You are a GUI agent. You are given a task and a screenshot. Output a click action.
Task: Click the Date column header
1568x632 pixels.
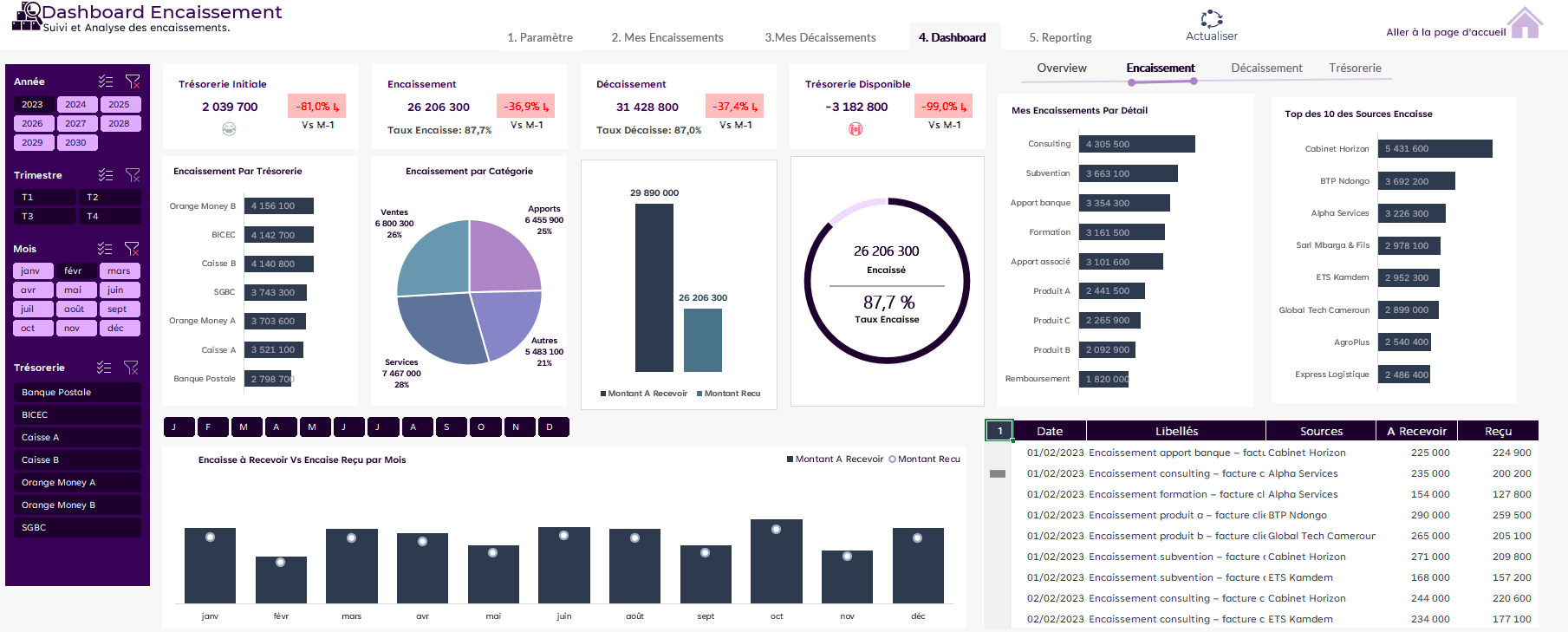coord(1050,431)
